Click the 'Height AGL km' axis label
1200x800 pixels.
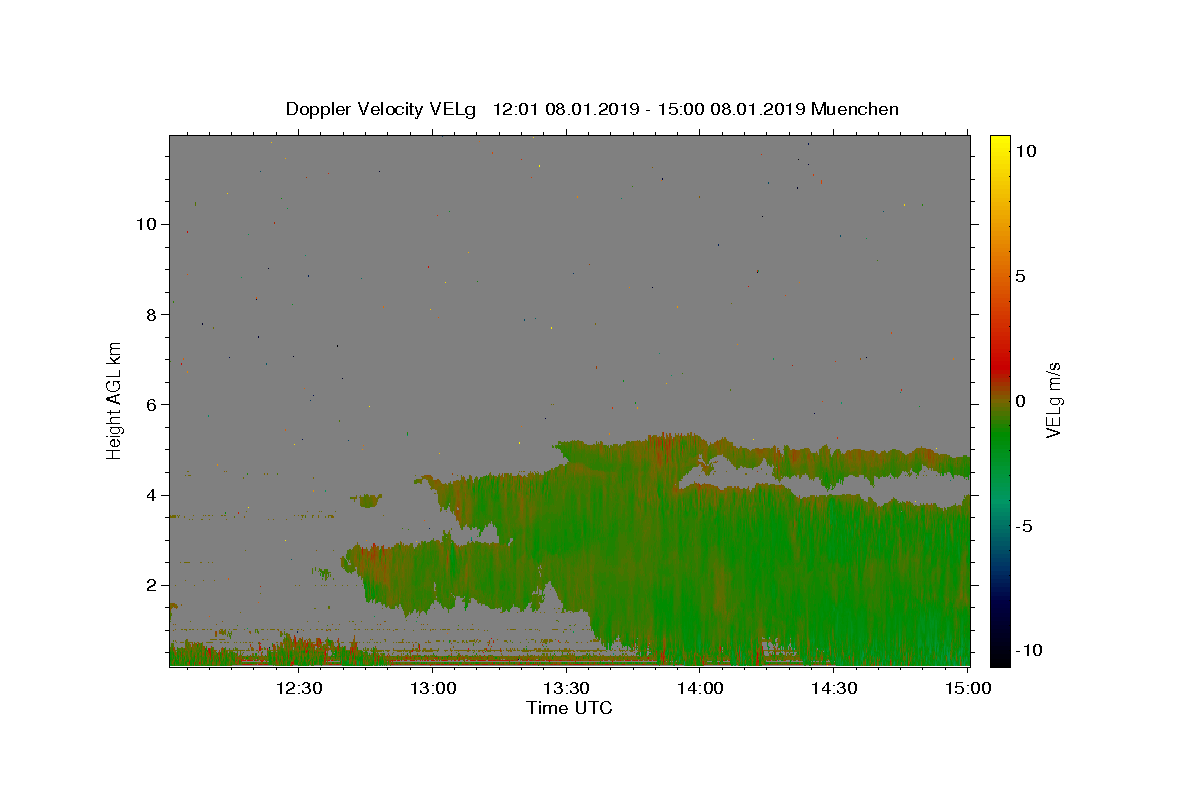[x=114, y=400]
